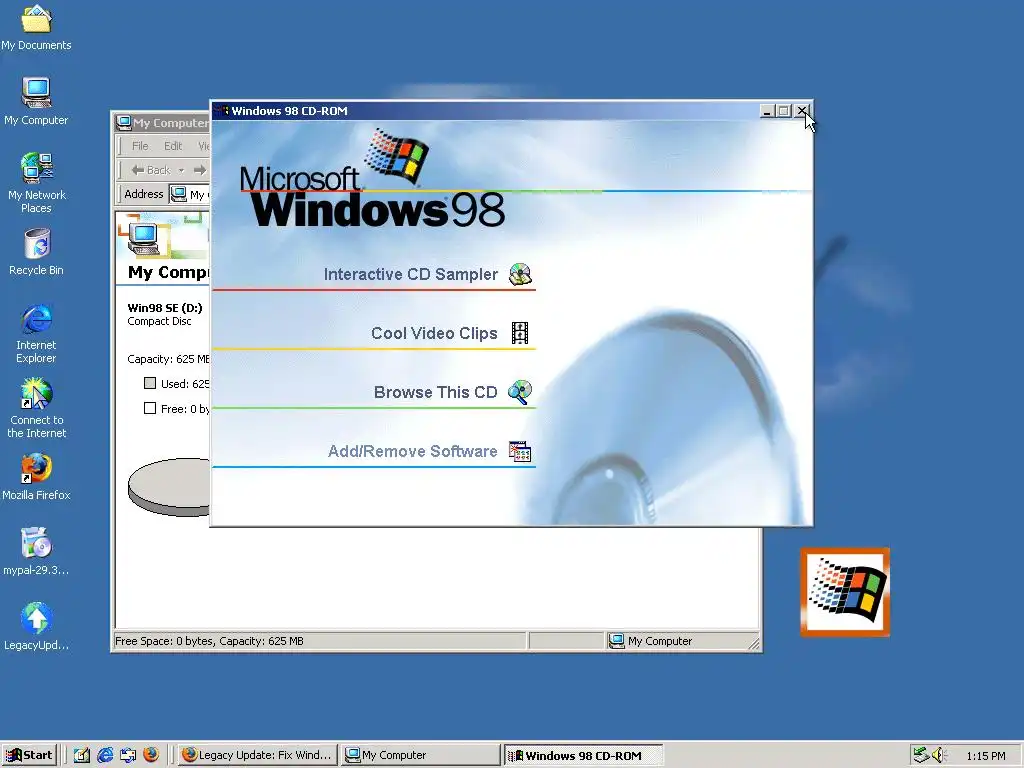Launch Internet Explorer from quick launch

click(105, 755)
